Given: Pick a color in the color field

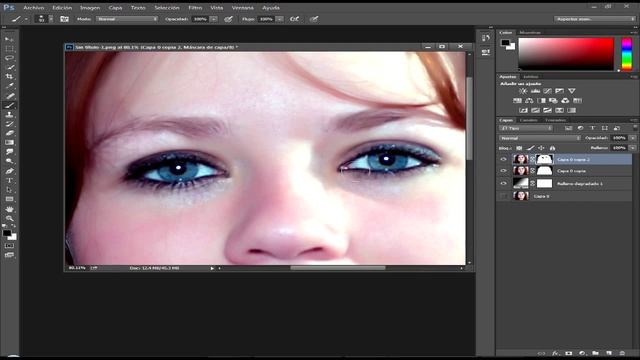Looking at the screenshot, I should [566, 54].
